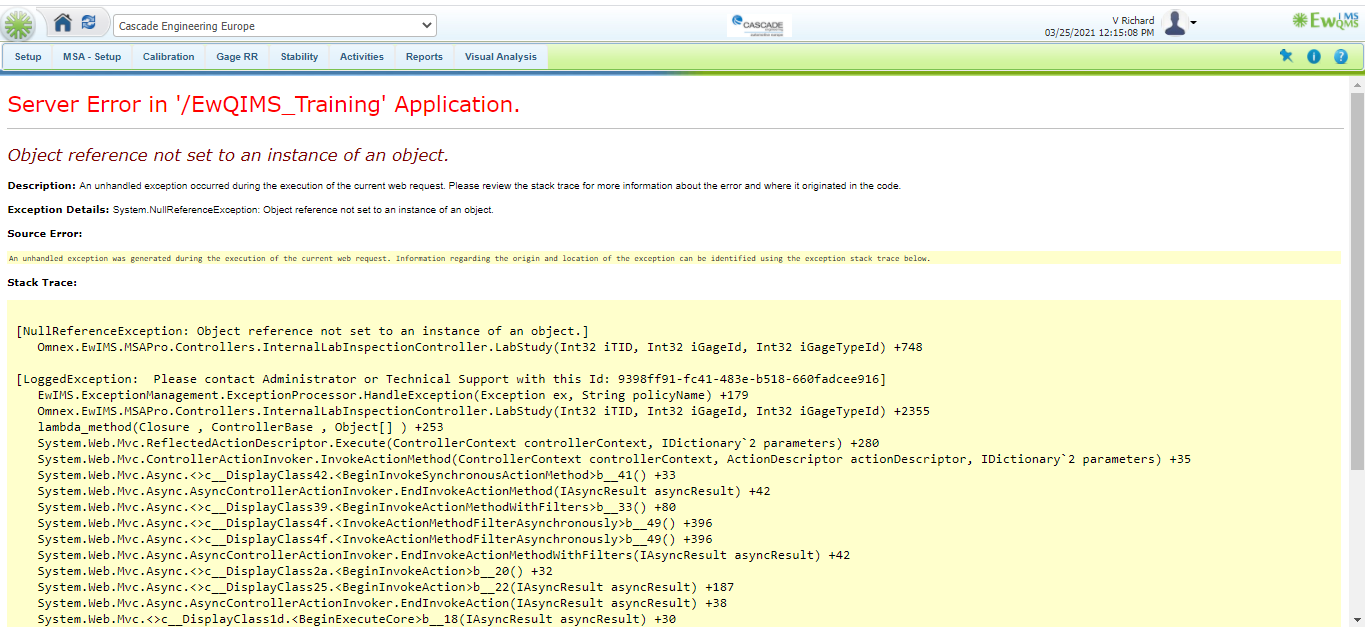Image resolution: width=1365 pixels, height=627 pixels.
Task: Click the Exception Details label
Action: [x=58, y=210]
